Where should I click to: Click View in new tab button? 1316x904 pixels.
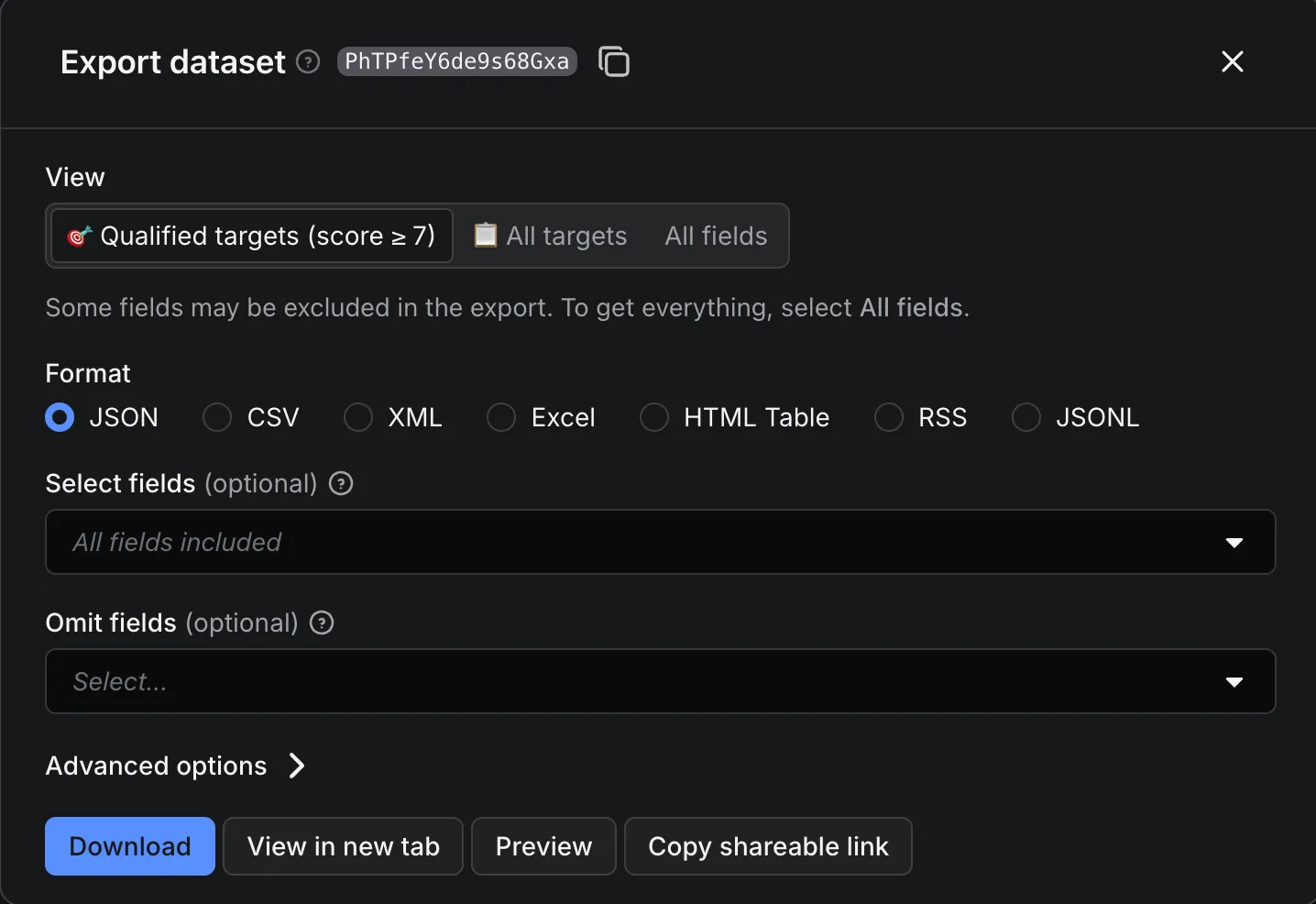point(344,846)
